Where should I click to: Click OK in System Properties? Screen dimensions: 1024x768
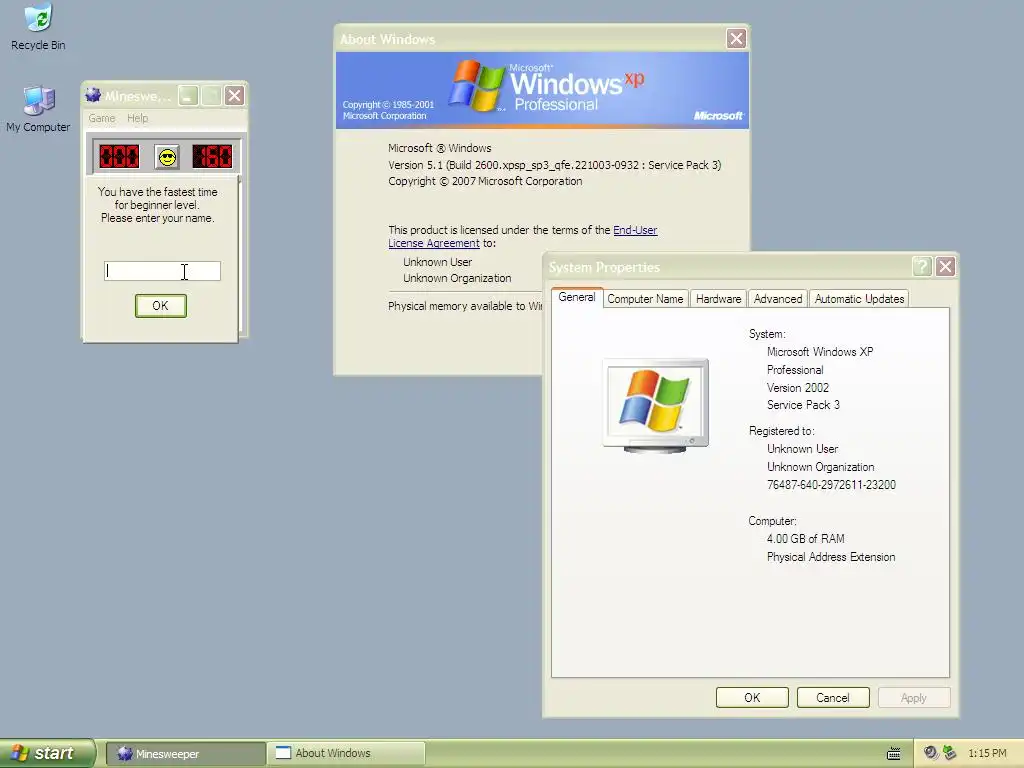point(752,697)
